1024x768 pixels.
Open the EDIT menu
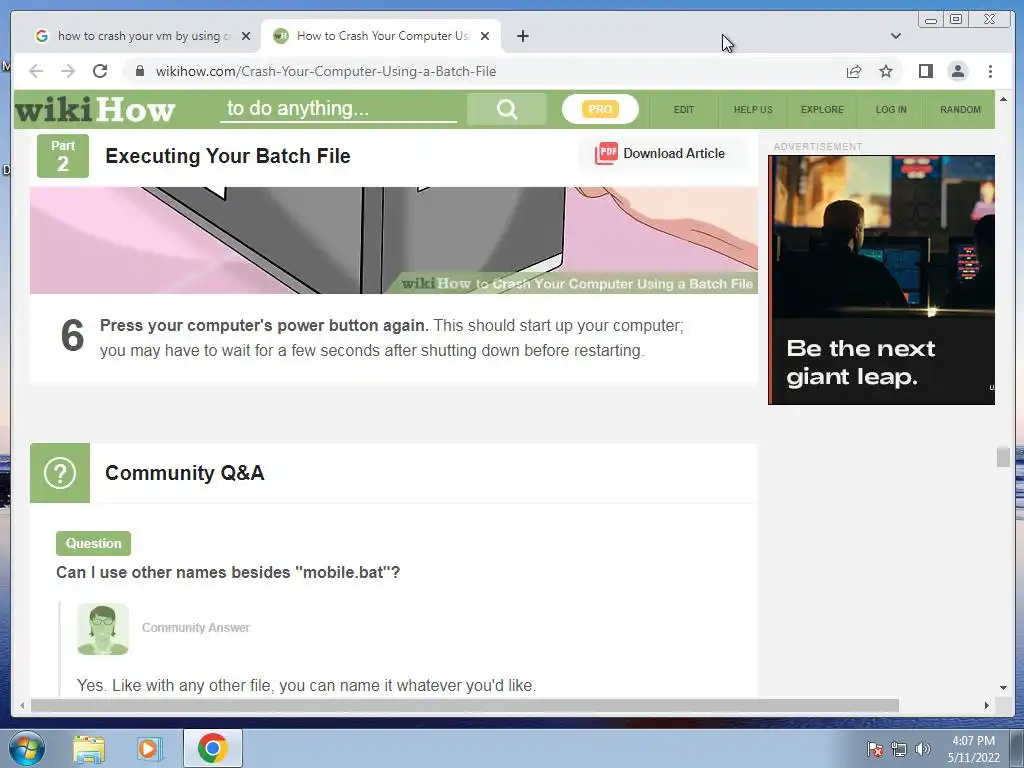coord(684,110)
